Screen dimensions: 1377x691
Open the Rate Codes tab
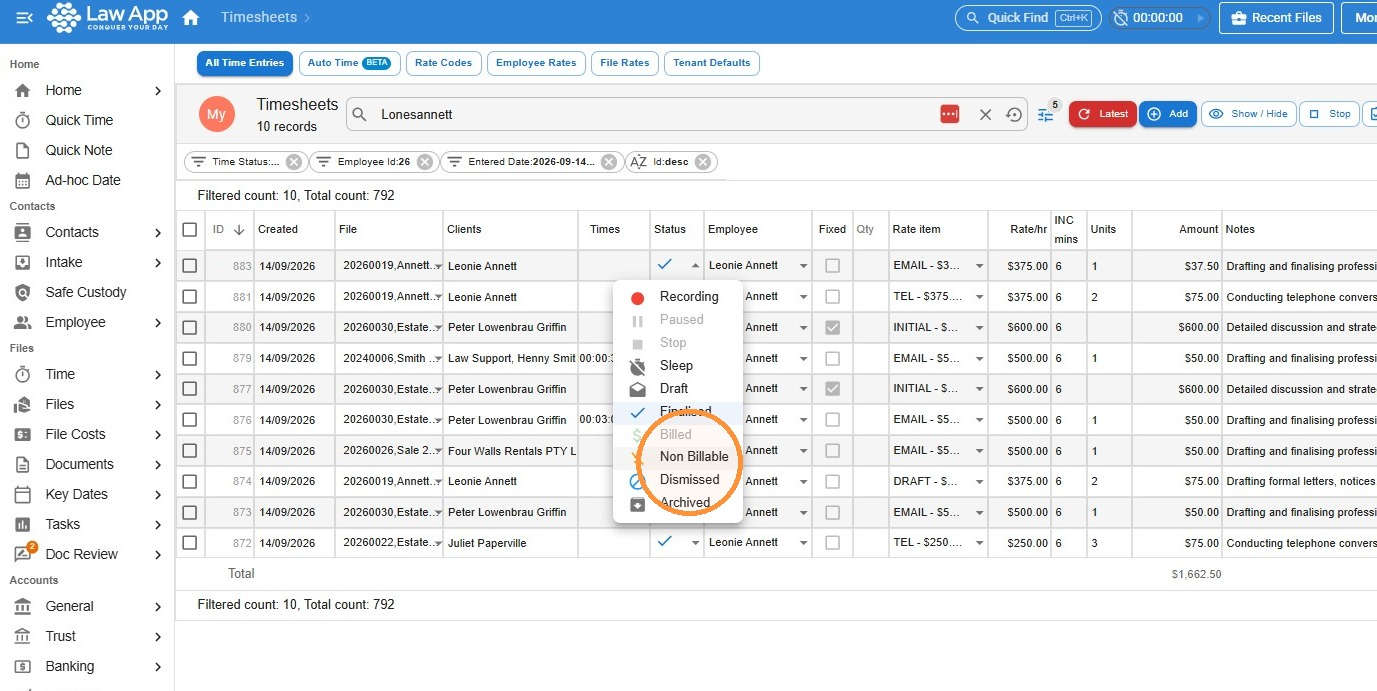pos(443,63)
